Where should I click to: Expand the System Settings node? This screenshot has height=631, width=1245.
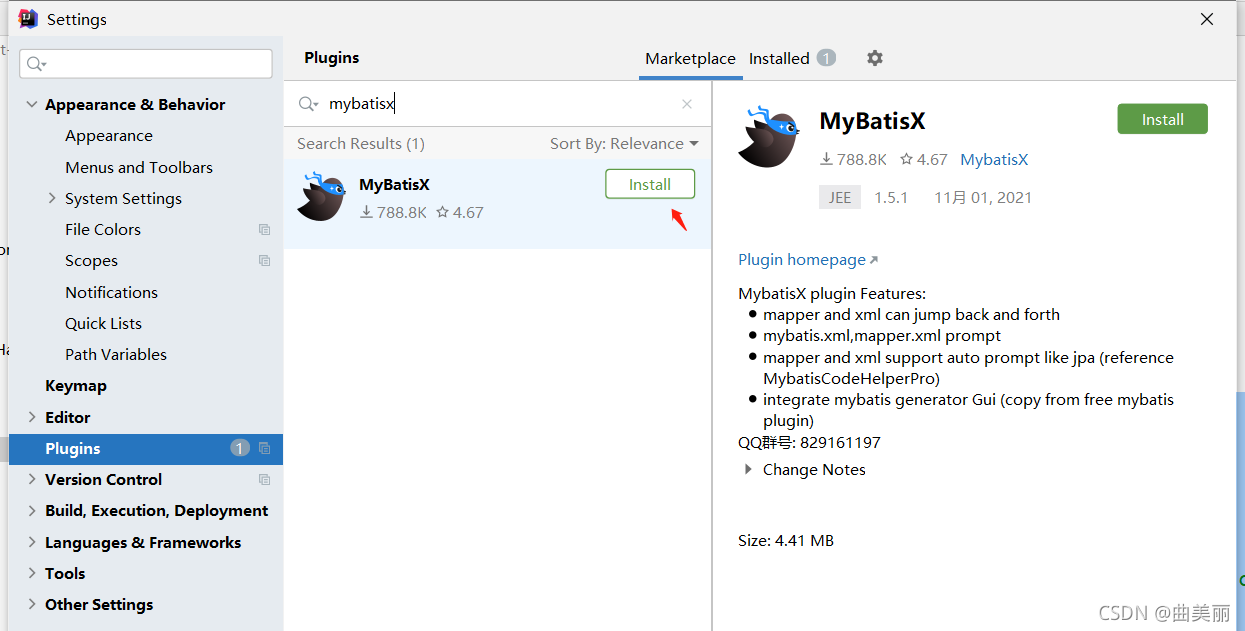[x=52, y=198]
